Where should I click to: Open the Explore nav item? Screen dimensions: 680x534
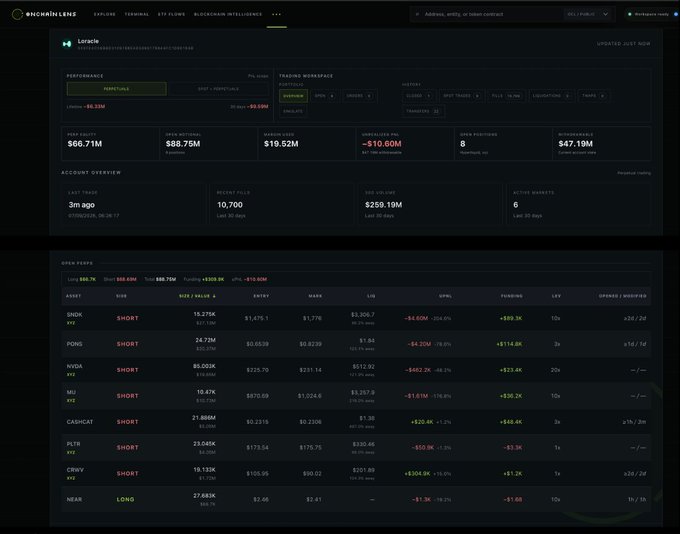coord(105,14)
